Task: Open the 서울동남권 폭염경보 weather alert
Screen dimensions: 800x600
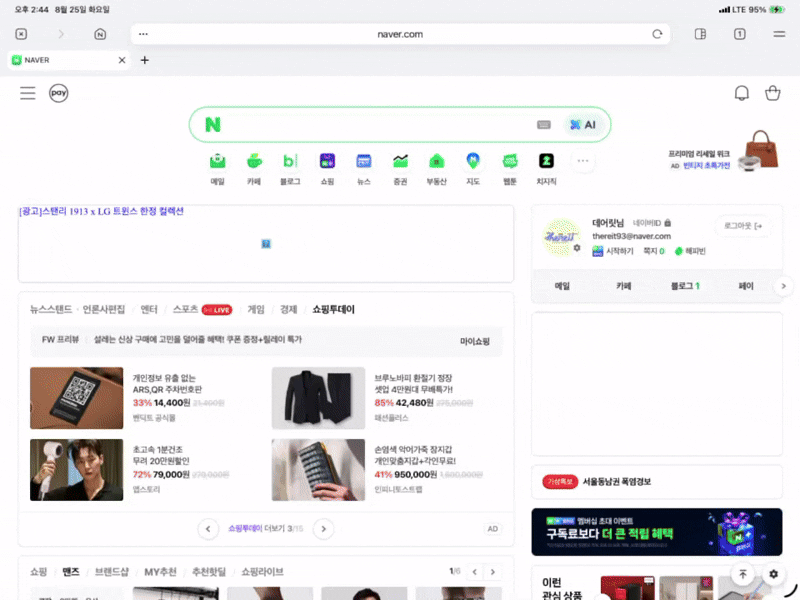Action: (x=617, y=482)
